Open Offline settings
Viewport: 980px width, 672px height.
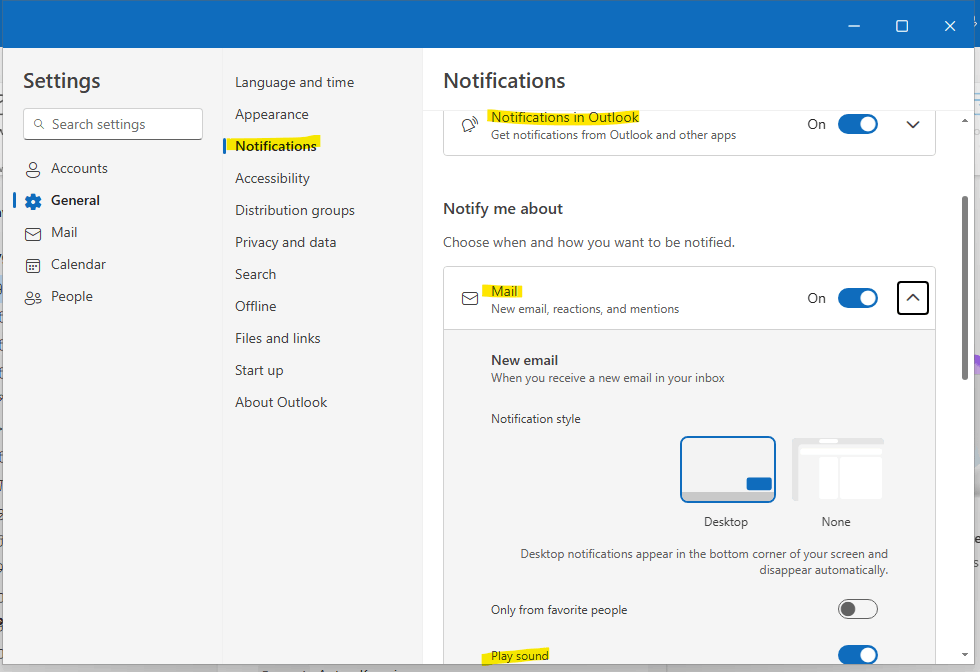click(255, 306)
